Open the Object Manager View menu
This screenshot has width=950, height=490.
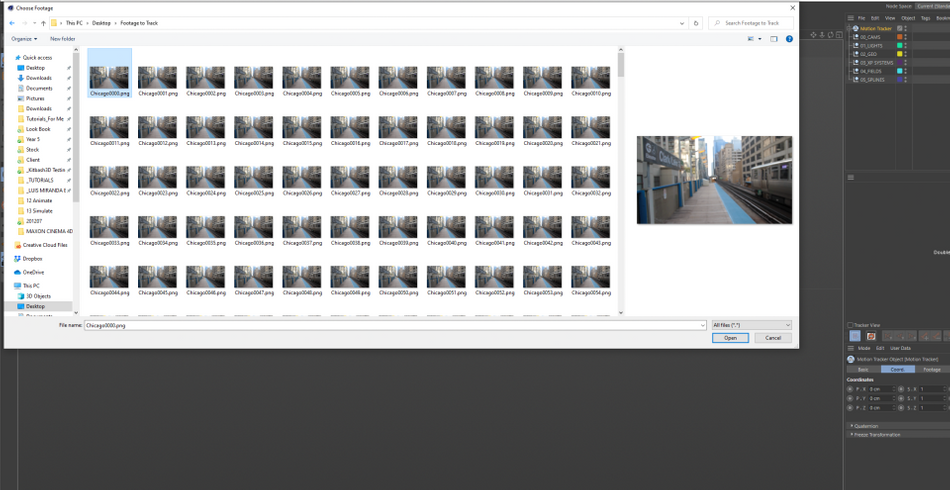click(890, 18)
